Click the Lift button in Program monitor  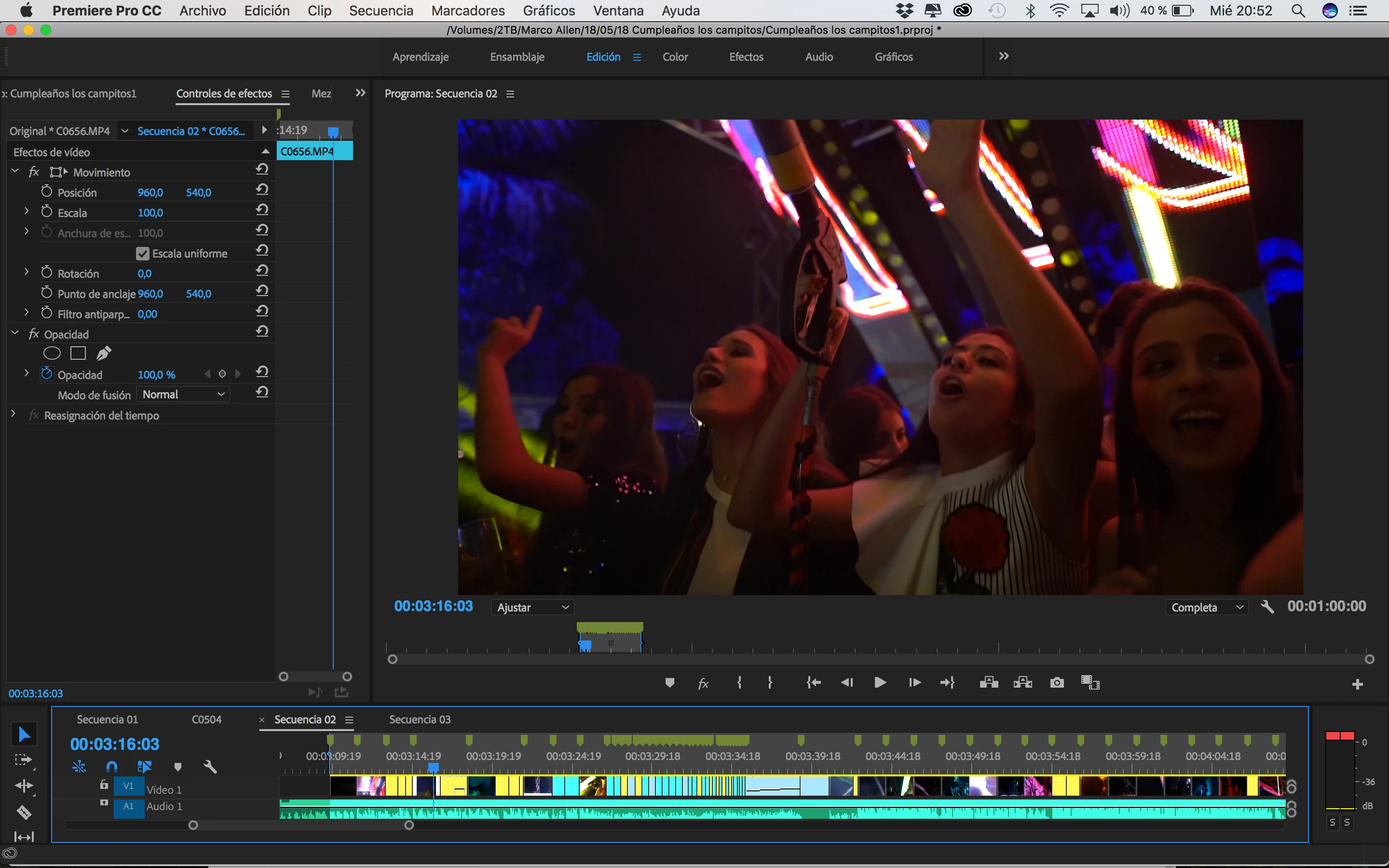[988, 682]
